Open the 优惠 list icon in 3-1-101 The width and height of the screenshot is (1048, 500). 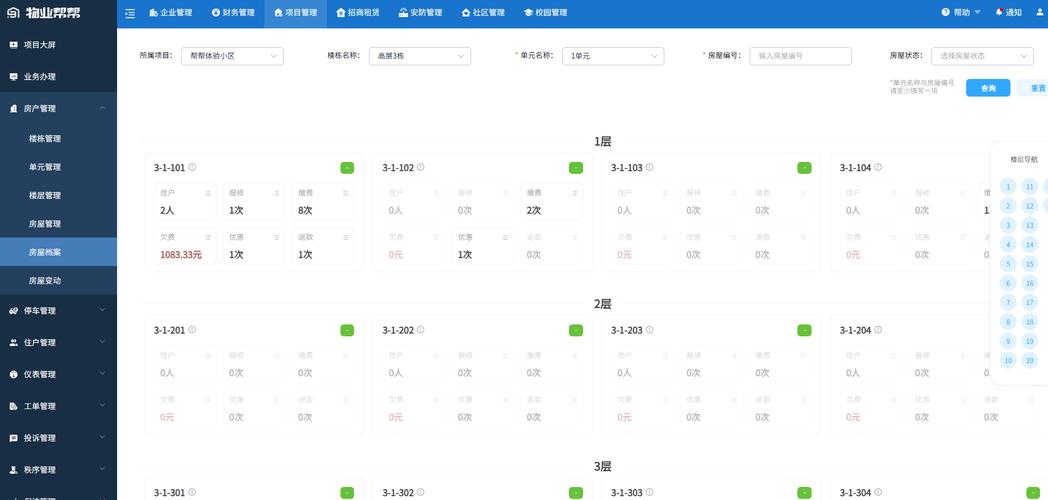click(x=277, y=237)
